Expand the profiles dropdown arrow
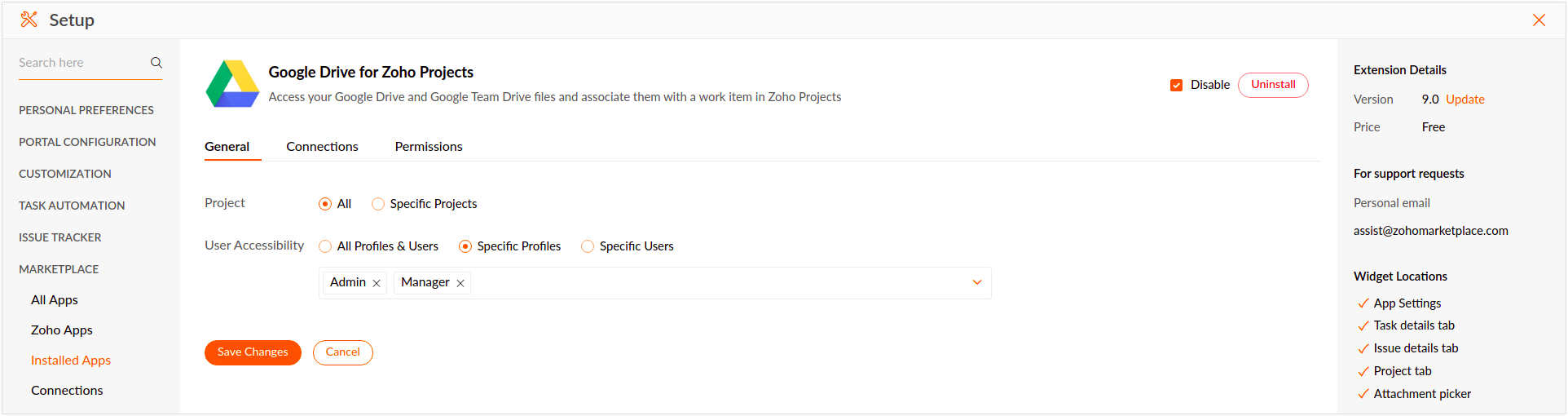This screenshot has width=1568, height=416. (x=977, y=282)
